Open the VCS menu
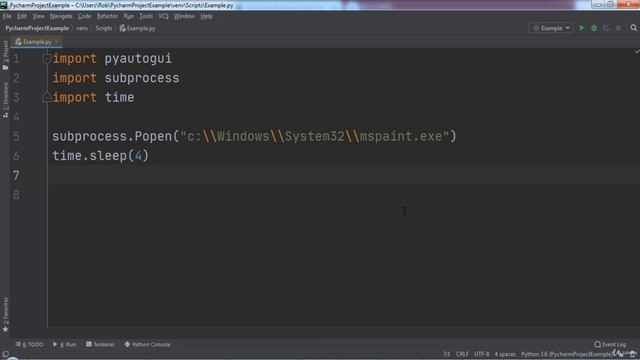The height and width of the screenshot is (360, 640). tap(163, 16)
